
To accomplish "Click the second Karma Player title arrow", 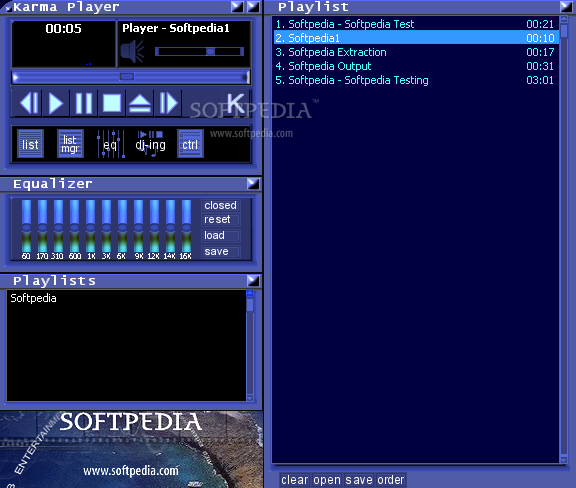I will click(253, 6).
